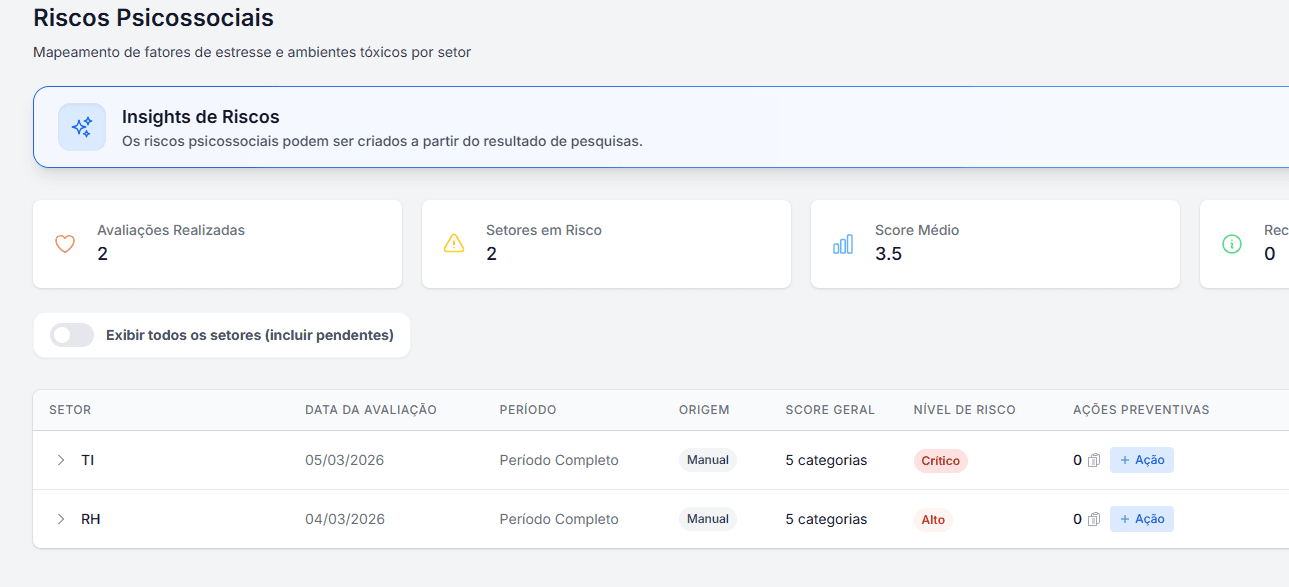Click the sparkle Insights de Riscos icon

point(81,127)
